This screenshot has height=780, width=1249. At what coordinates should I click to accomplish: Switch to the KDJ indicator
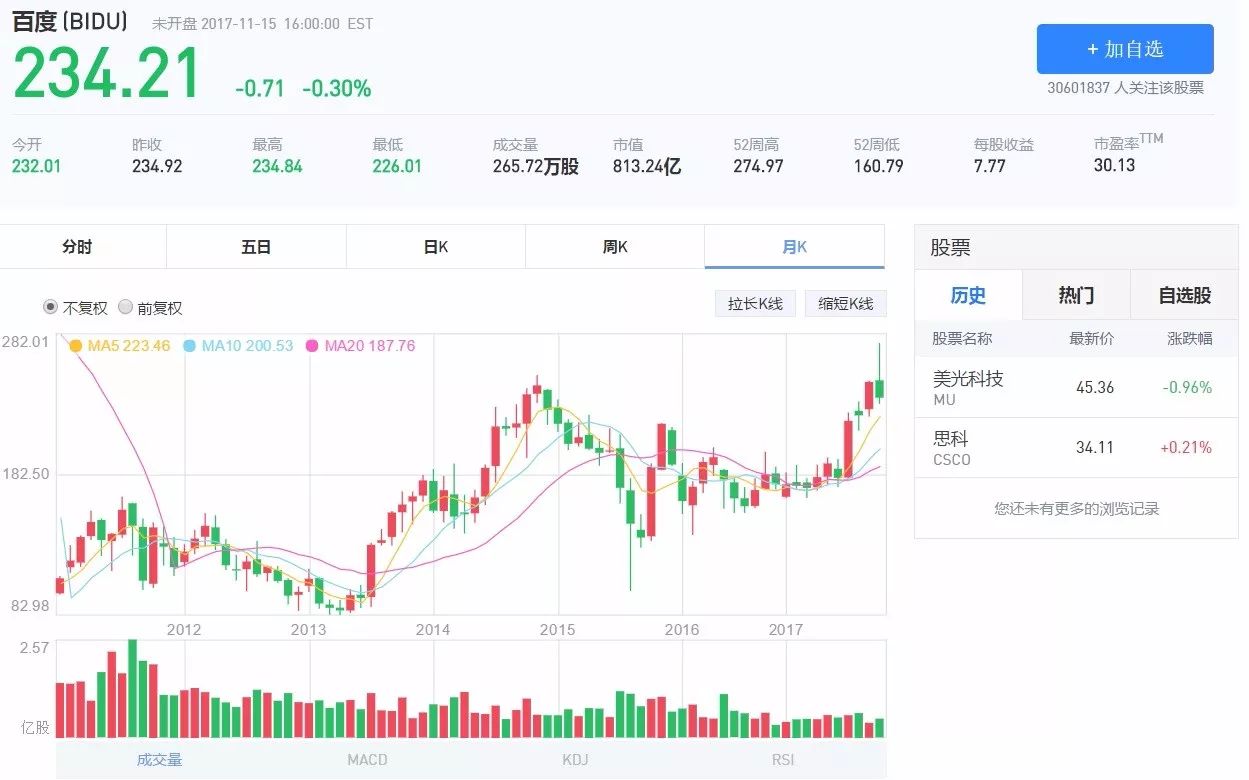[x=578, y=760]
